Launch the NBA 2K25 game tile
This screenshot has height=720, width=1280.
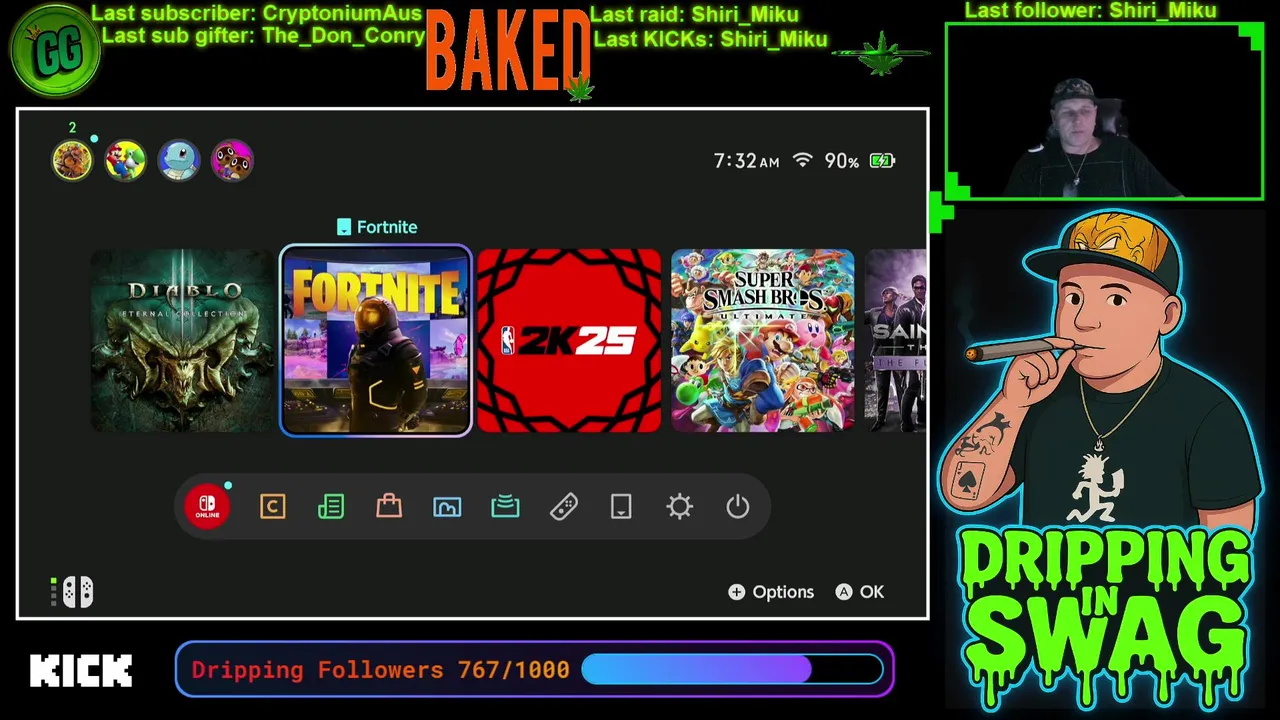pyautogui.click(x=569, y=341)
